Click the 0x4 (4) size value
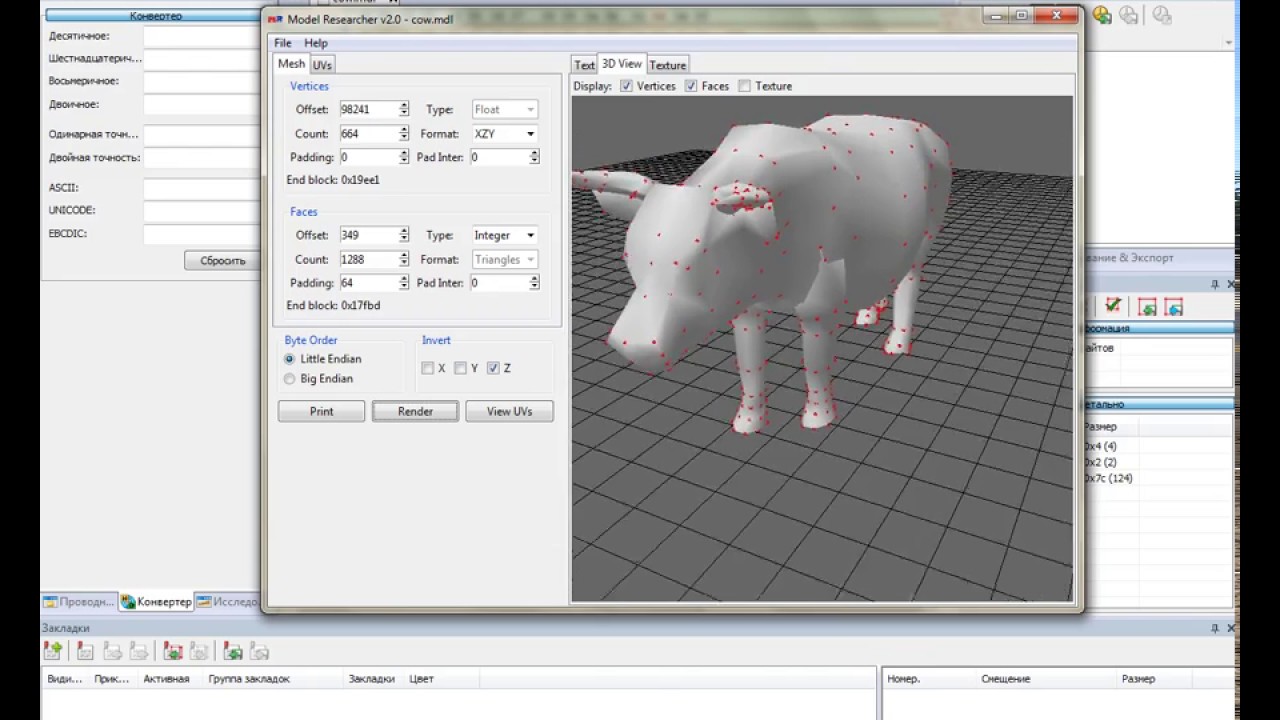1280x720 pixels. point(1100,447)
